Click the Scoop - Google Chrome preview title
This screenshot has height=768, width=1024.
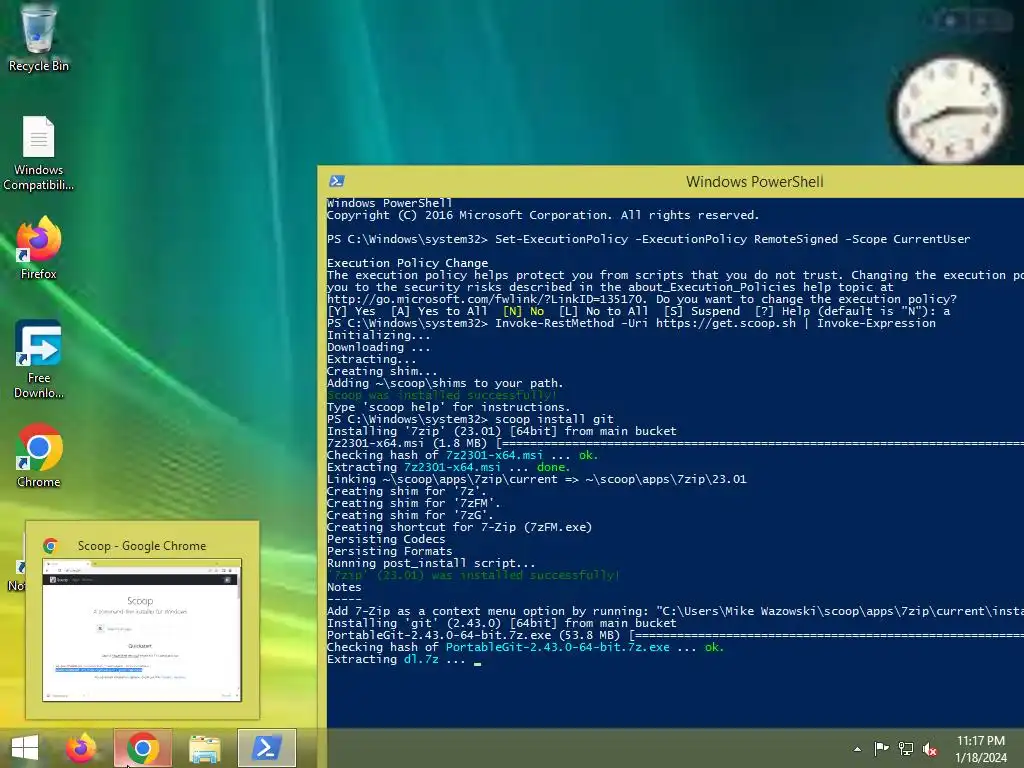[x=142, y=545]
